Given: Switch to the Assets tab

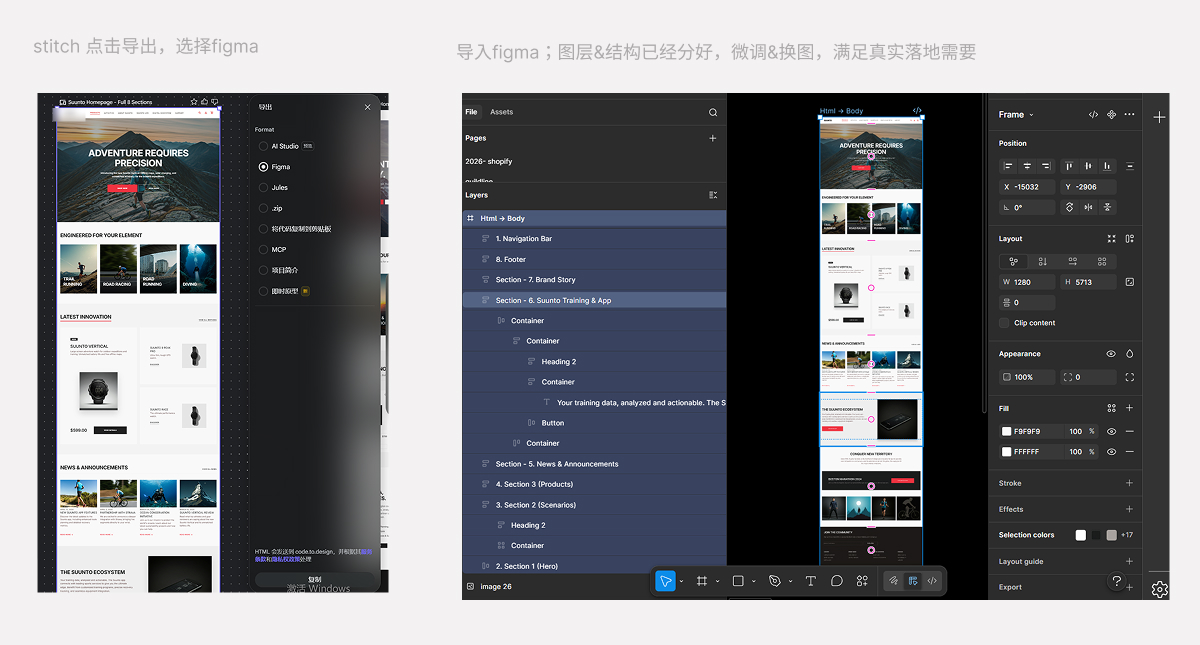Looking at the screenshot, I should 501,112.
